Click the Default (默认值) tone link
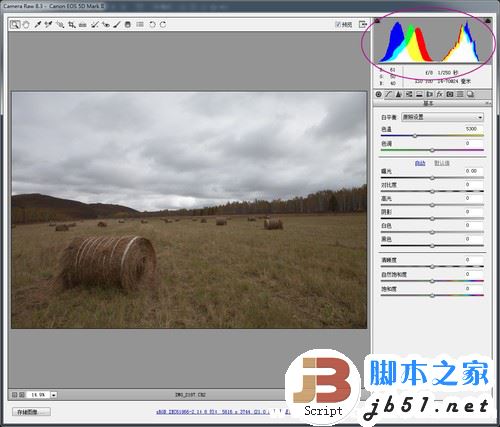500x427 pixels. (442, 163)
